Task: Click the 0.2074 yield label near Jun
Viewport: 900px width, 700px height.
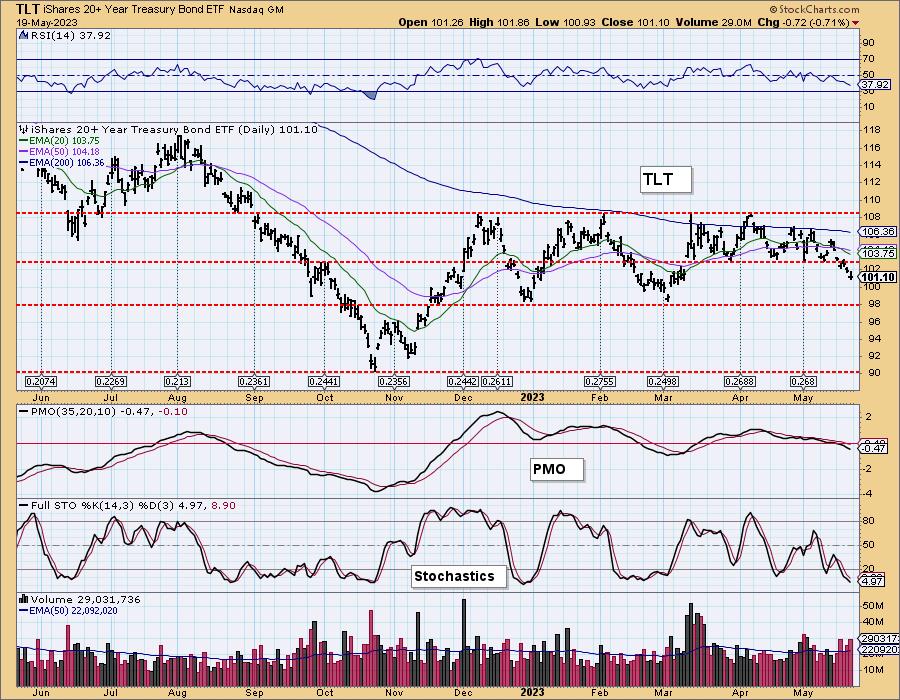Action: 41,382
